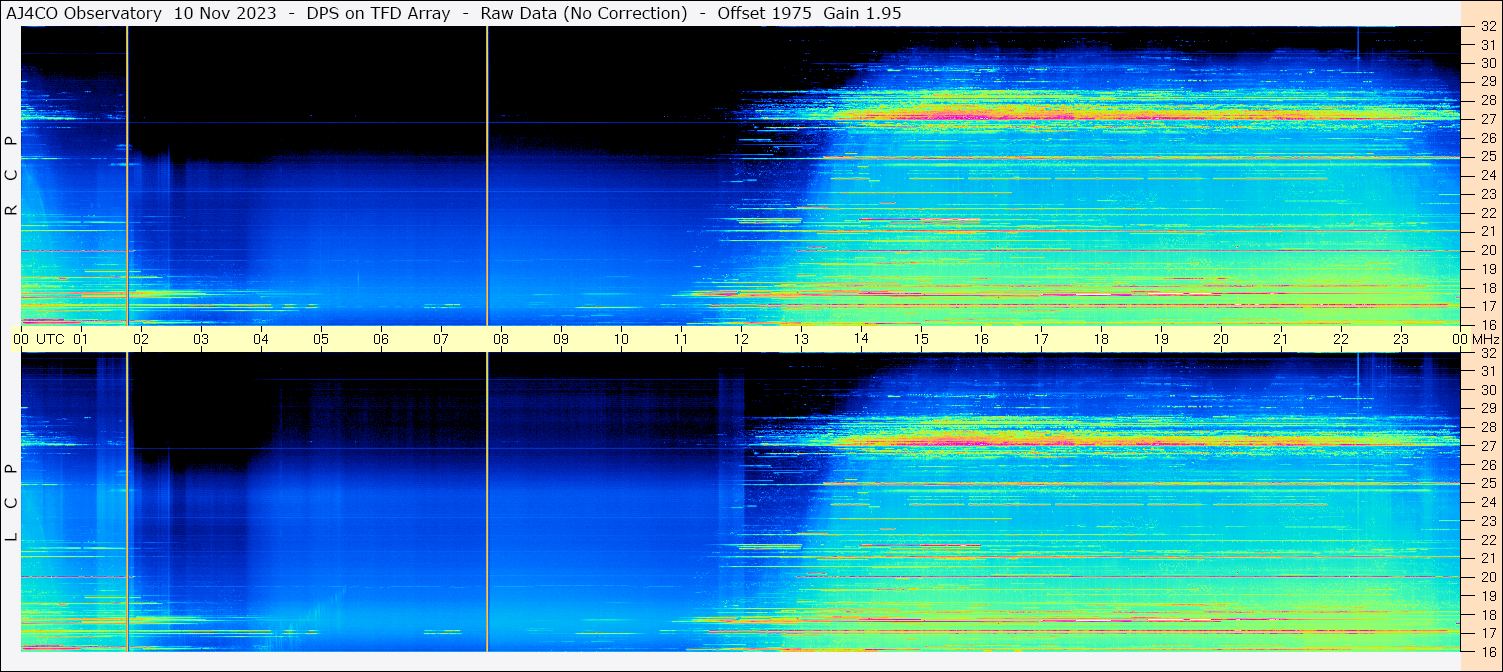Select hour label '20' on UTC time axis

pos(1221,339)
